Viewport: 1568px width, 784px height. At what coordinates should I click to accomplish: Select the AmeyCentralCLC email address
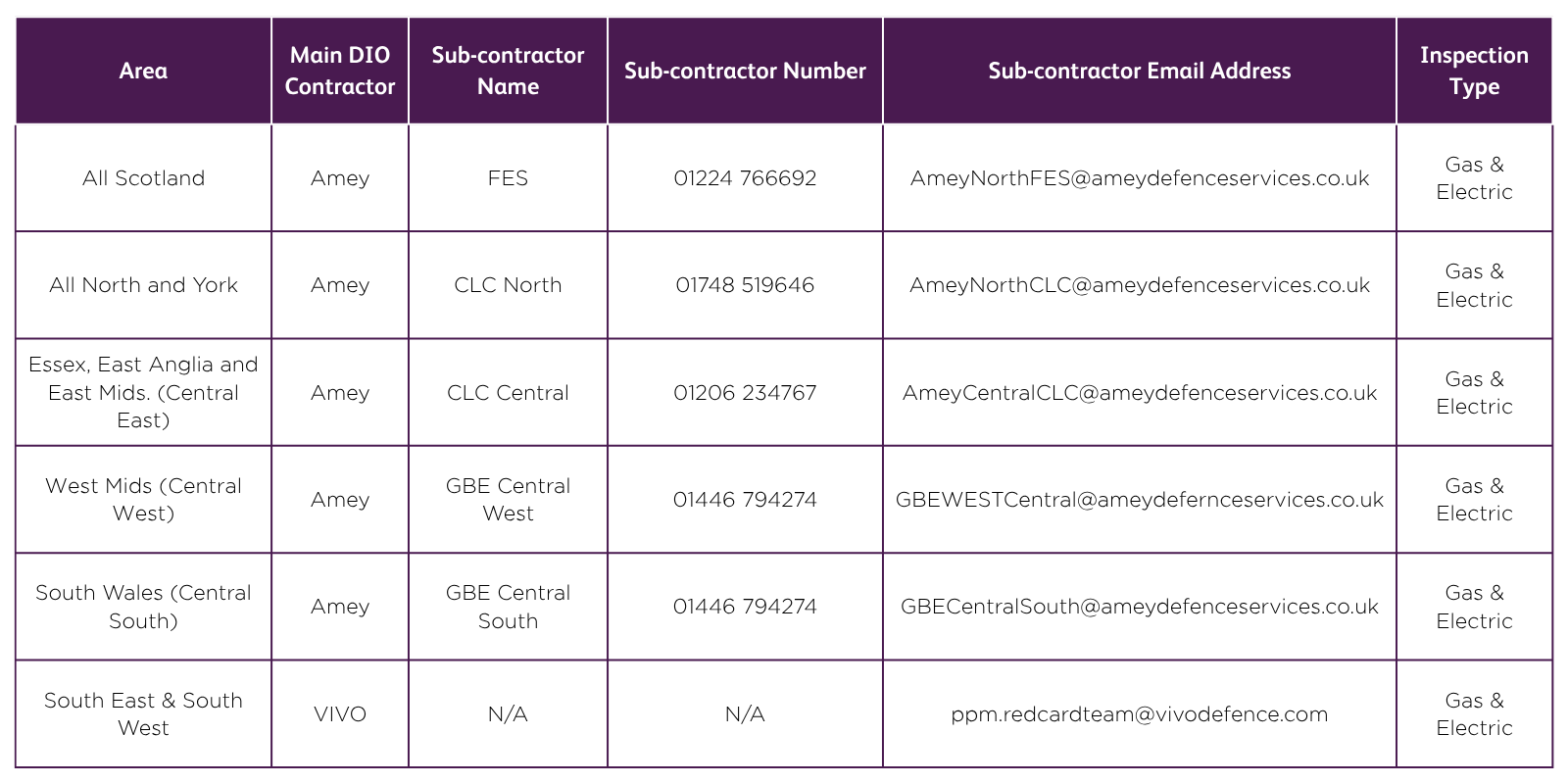point(1139,393)
